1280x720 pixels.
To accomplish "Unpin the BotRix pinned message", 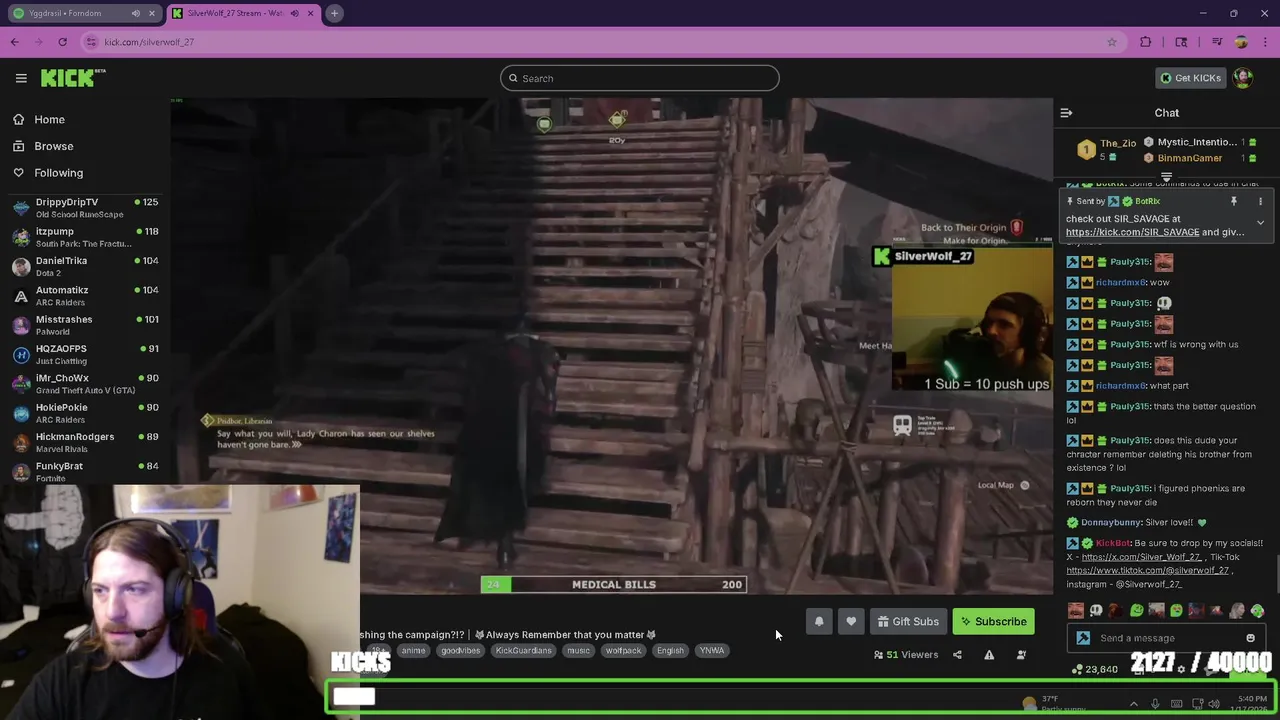I will [x=1234, y=201].
